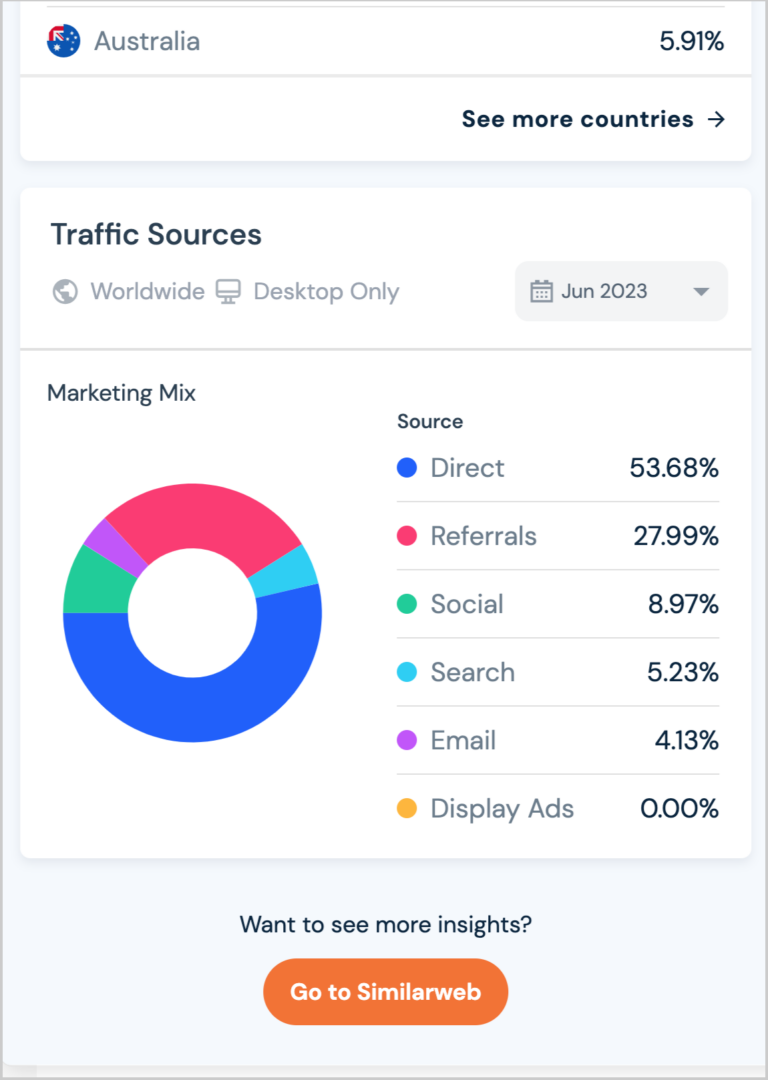Click the blue Direct legend dot
The width and height of the screenshot is (768, 1080).
point(407,468)
